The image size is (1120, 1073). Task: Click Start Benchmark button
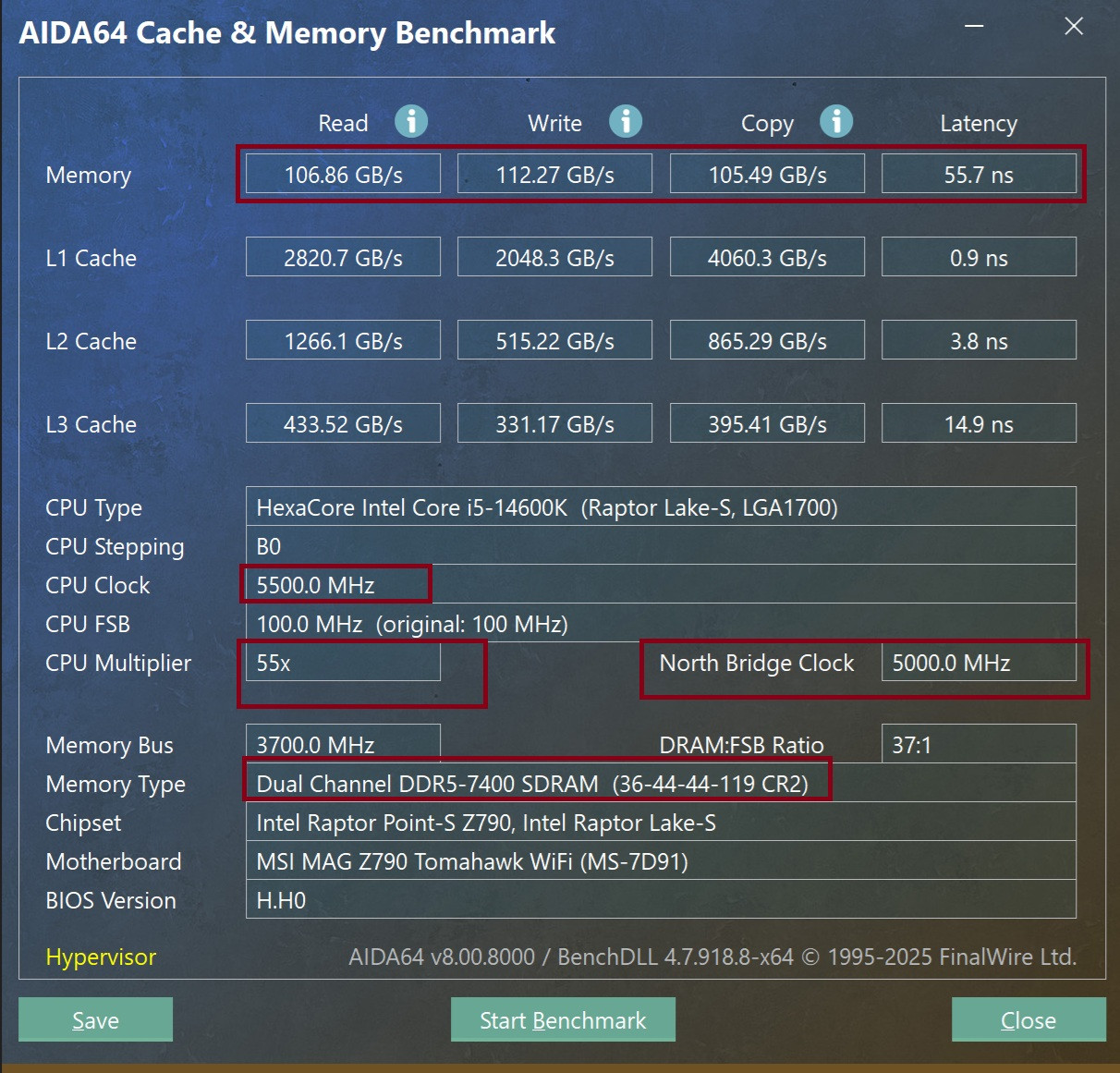563,1019
